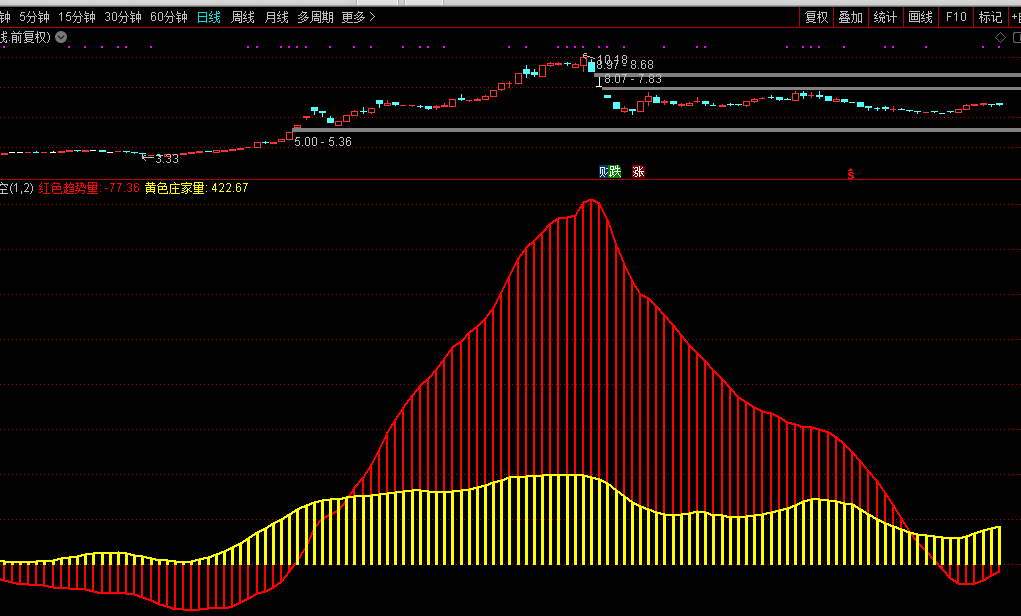Image resolution: width=1021 pixels, height=616 pixels.
Task: Select the 30分钟 chart period
Action: [123, 17]
